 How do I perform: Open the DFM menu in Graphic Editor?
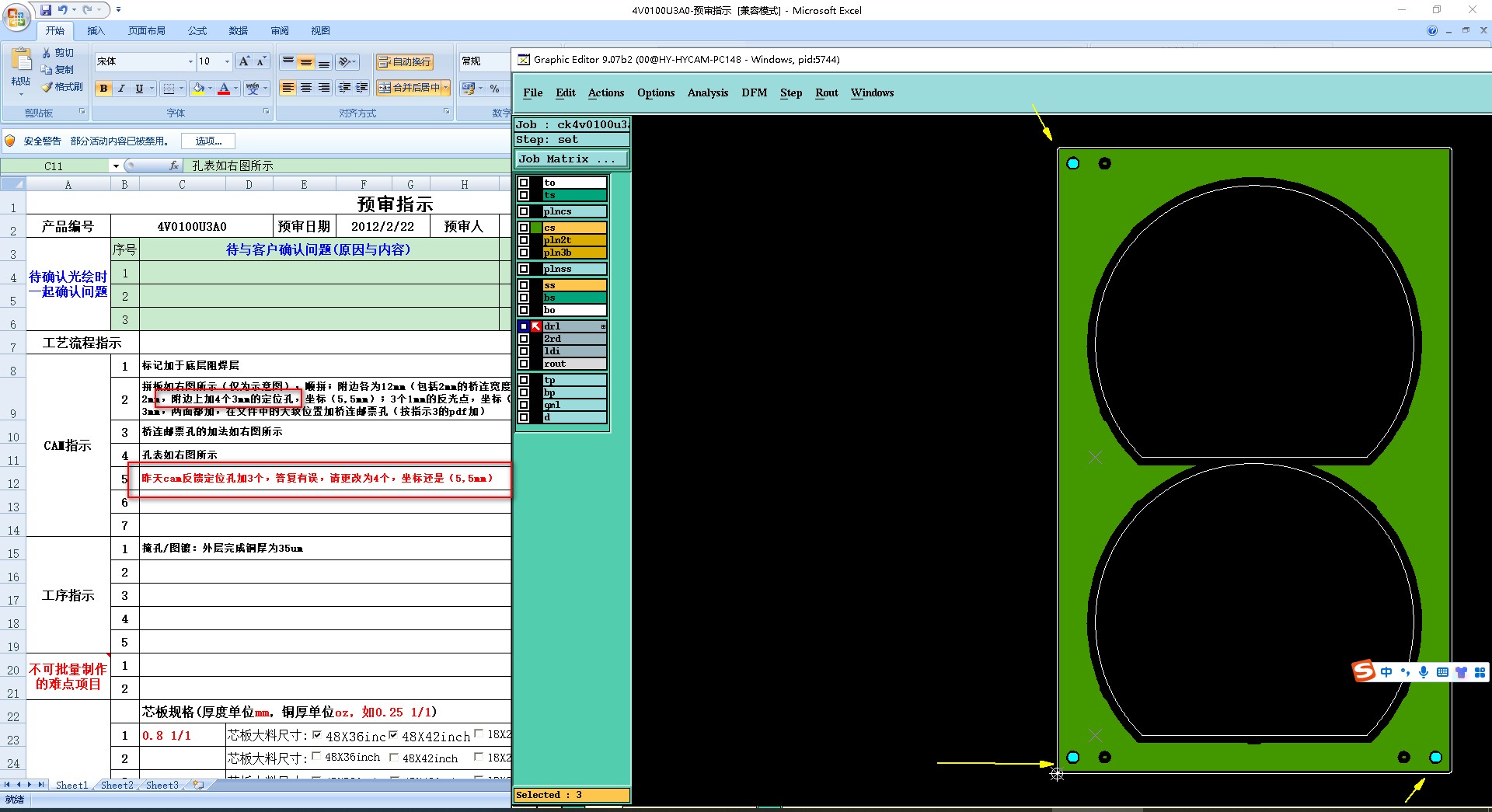754,92
